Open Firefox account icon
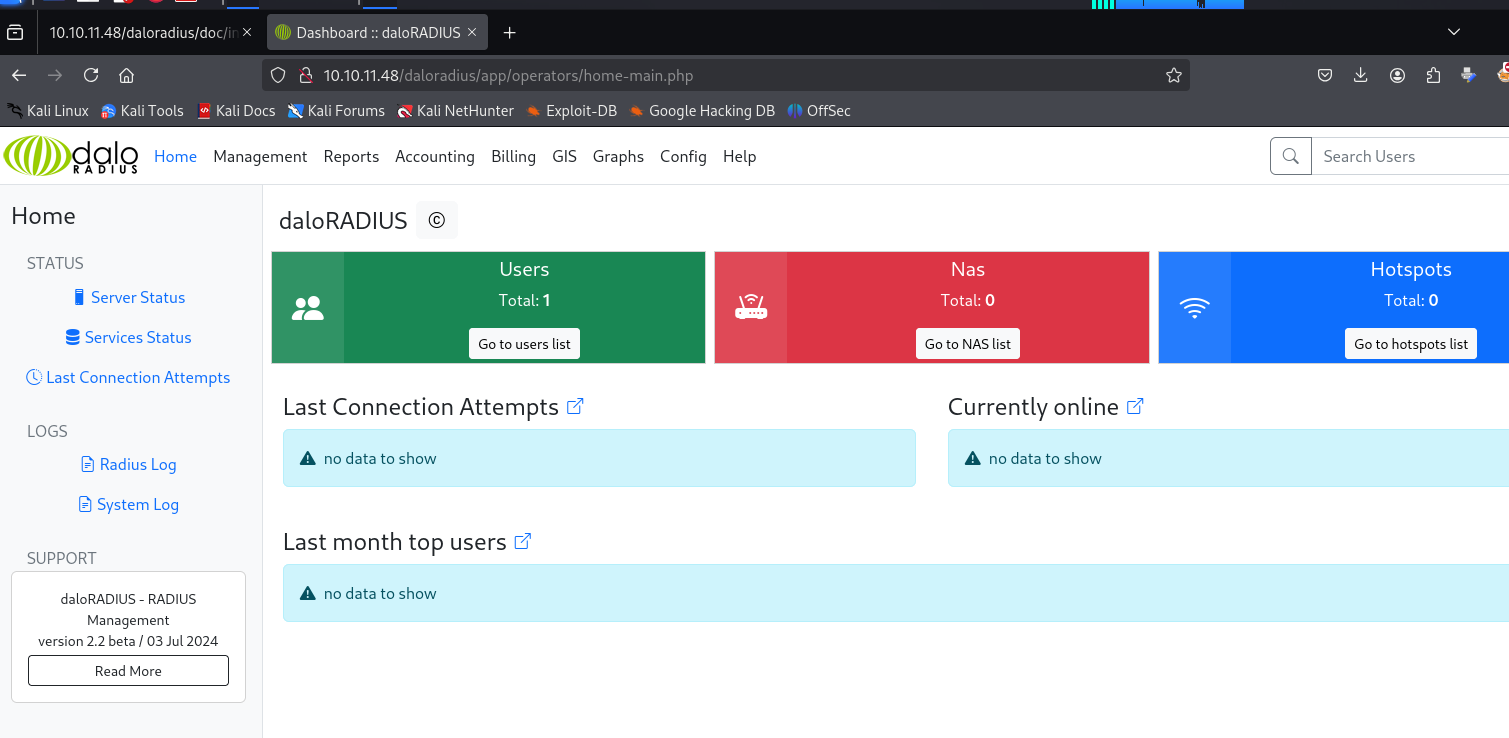This screenshot has width=1509, height=738. pyautogui.click(x=1397, y=75)
